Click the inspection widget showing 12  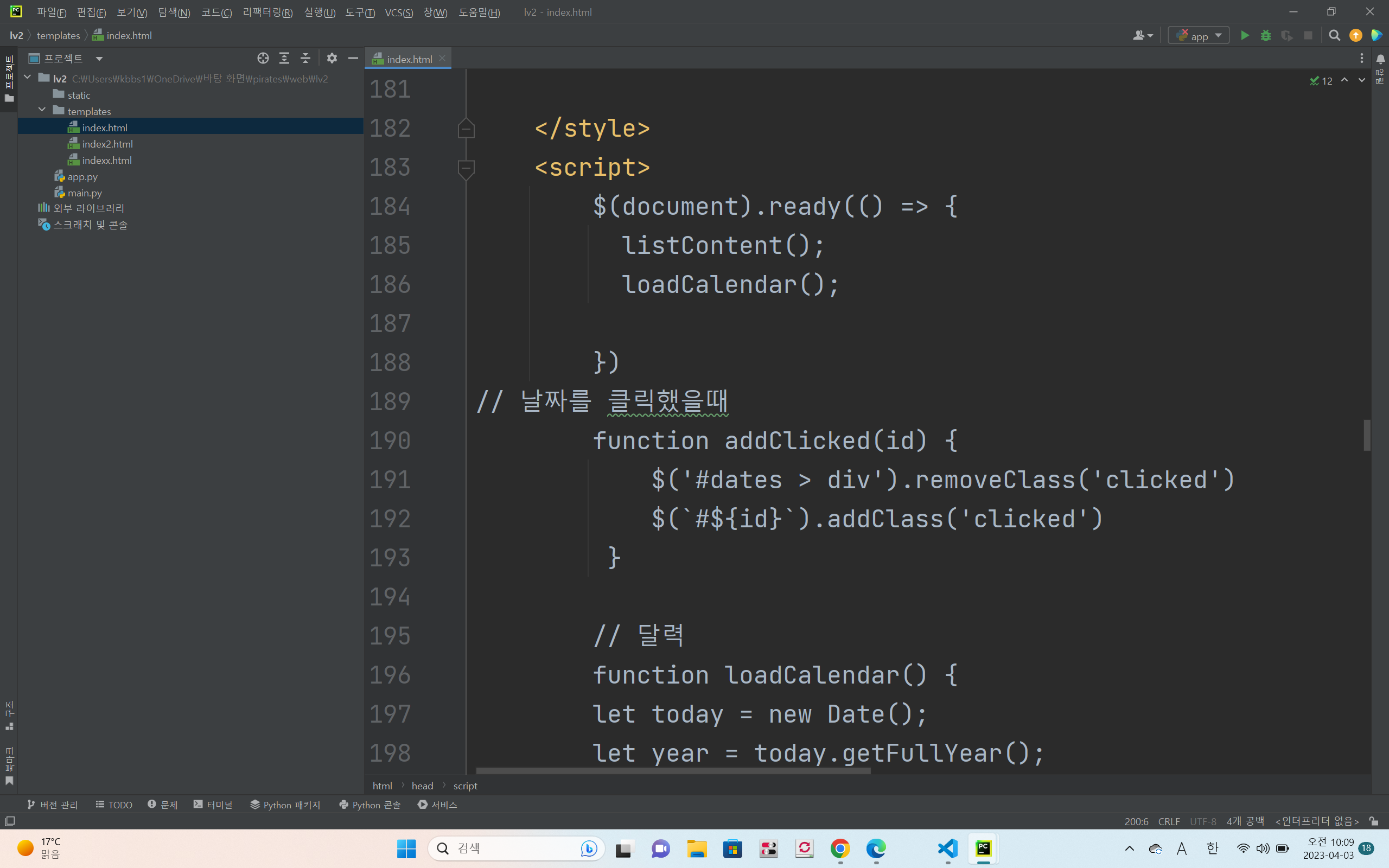(x=1321, y=81)
